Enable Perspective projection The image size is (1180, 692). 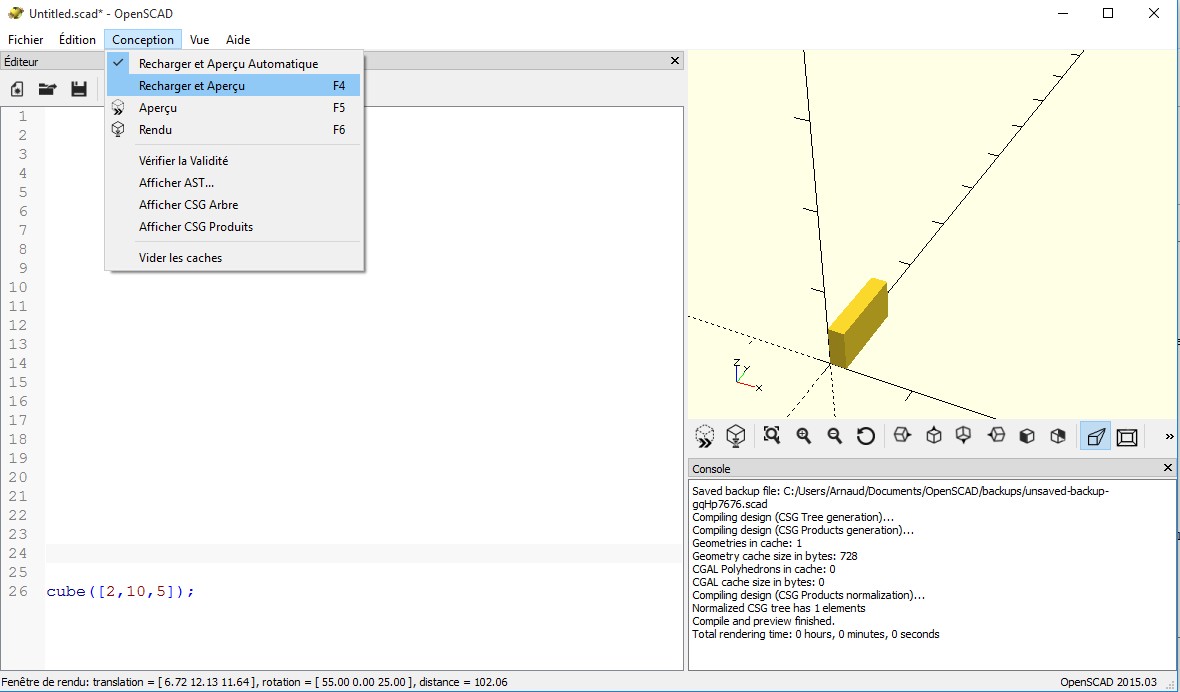[1095, 436]
